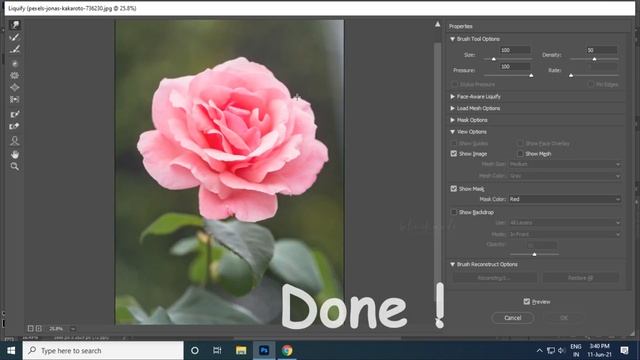Open the Mesh Size dropdown
This screenshot has height=360, width=640.
tap(564, 164)
